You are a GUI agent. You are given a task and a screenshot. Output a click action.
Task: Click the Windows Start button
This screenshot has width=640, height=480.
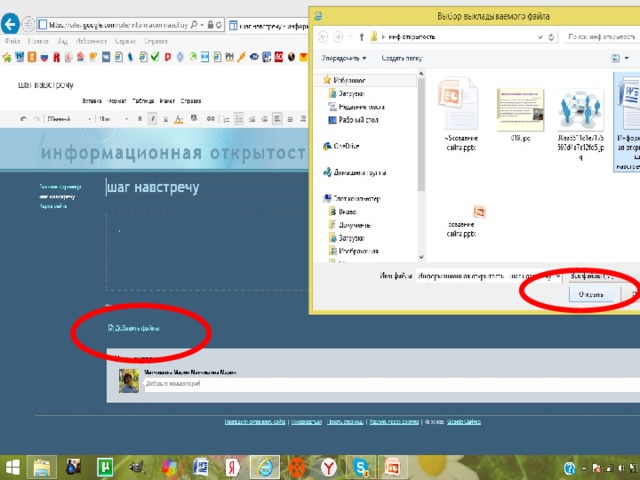click(x=13, y=467)
